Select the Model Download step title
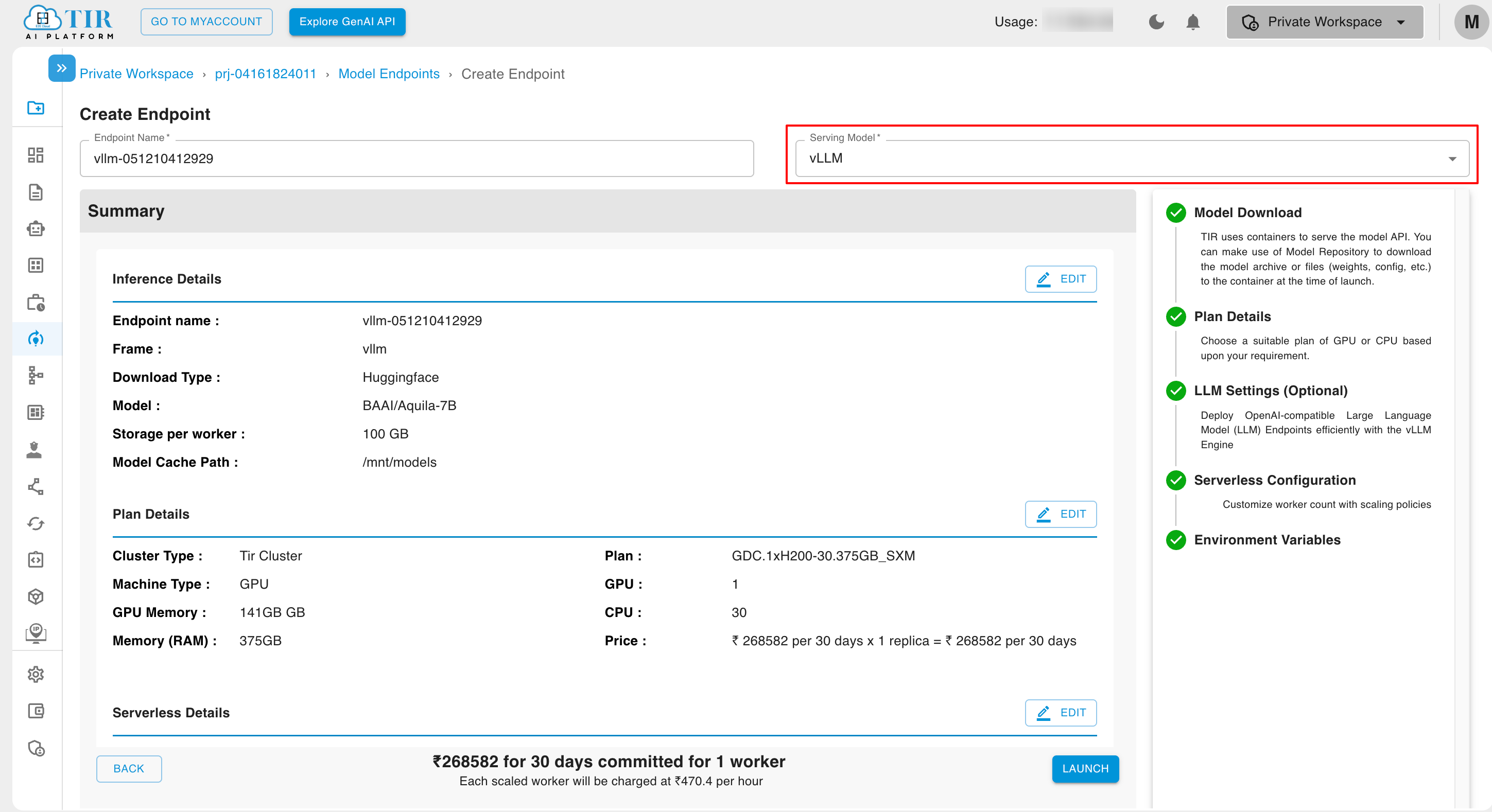Image resolution: width=1492 pixels, height=812 pixels. pos(1247,213)
